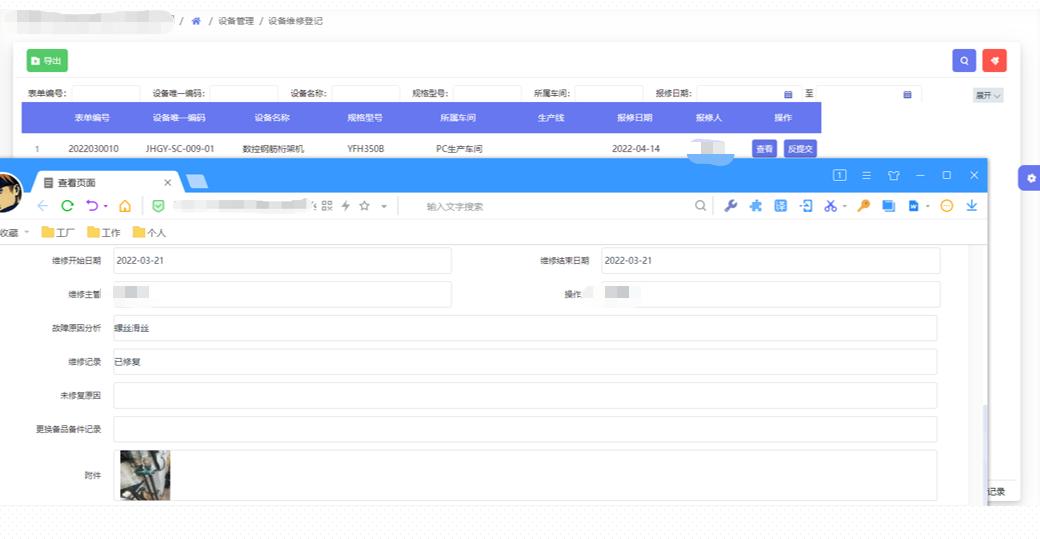The height and width of the screenshot is (539, 1040).
Task: Click the QR code icon in address bar
Action: click(x=327, y=206)
